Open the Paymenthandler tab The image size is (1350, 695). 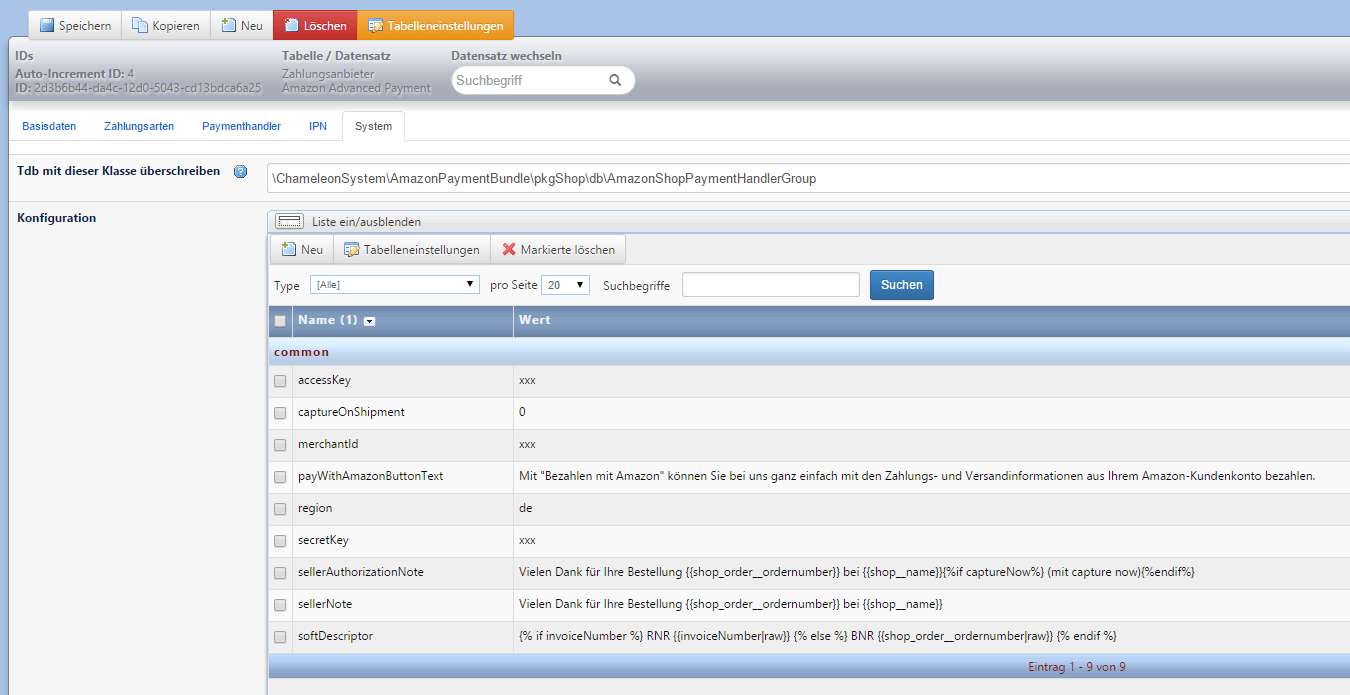(241, 127)
